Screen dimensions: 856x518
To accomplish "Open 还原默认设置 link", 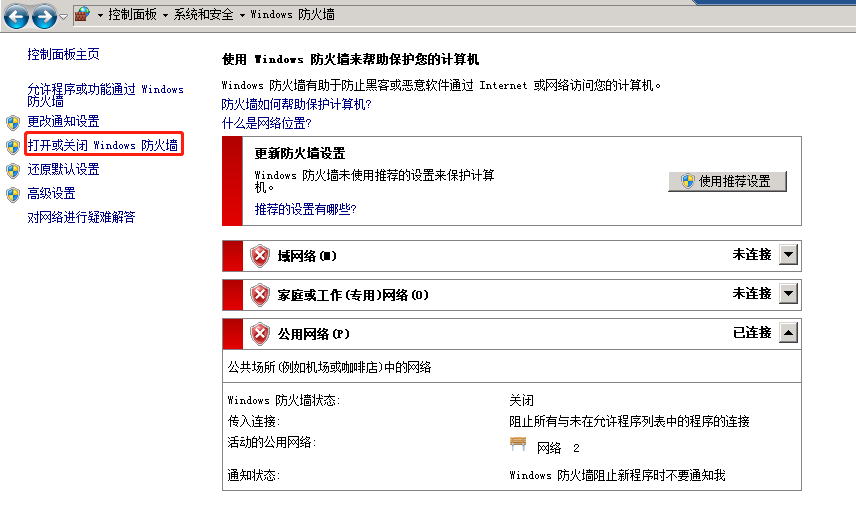I will pos(63,169).
